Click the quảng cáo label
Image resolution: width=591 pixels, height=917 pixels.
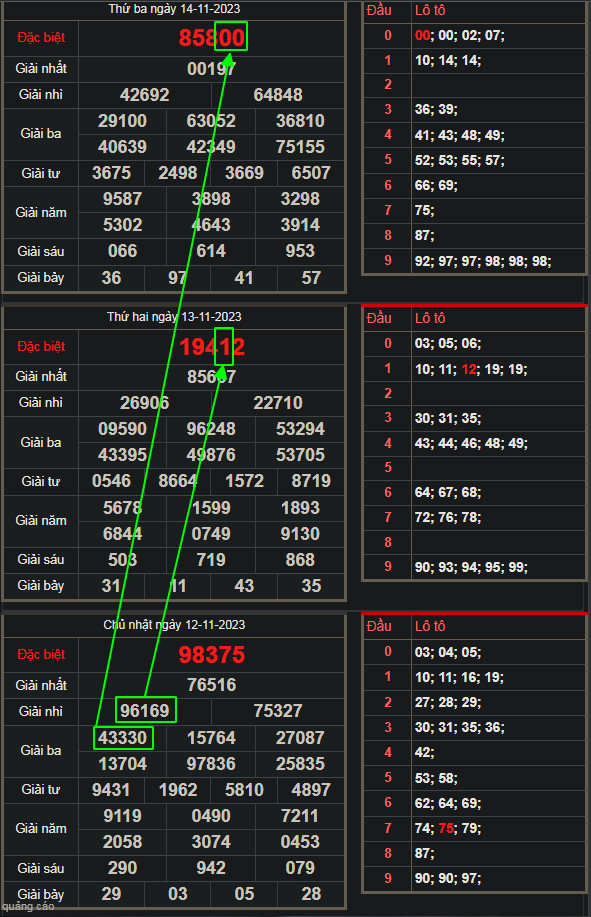pos(29,906)
